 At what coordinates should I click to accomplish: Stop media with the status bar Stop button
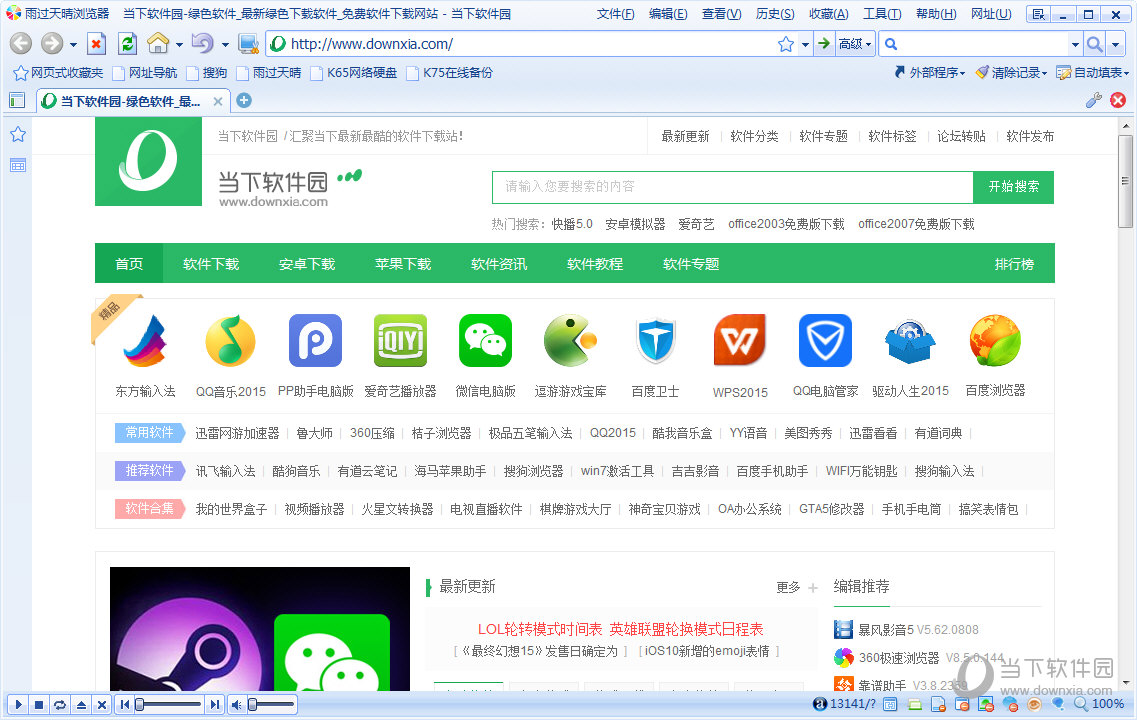[x=39, y=704]
